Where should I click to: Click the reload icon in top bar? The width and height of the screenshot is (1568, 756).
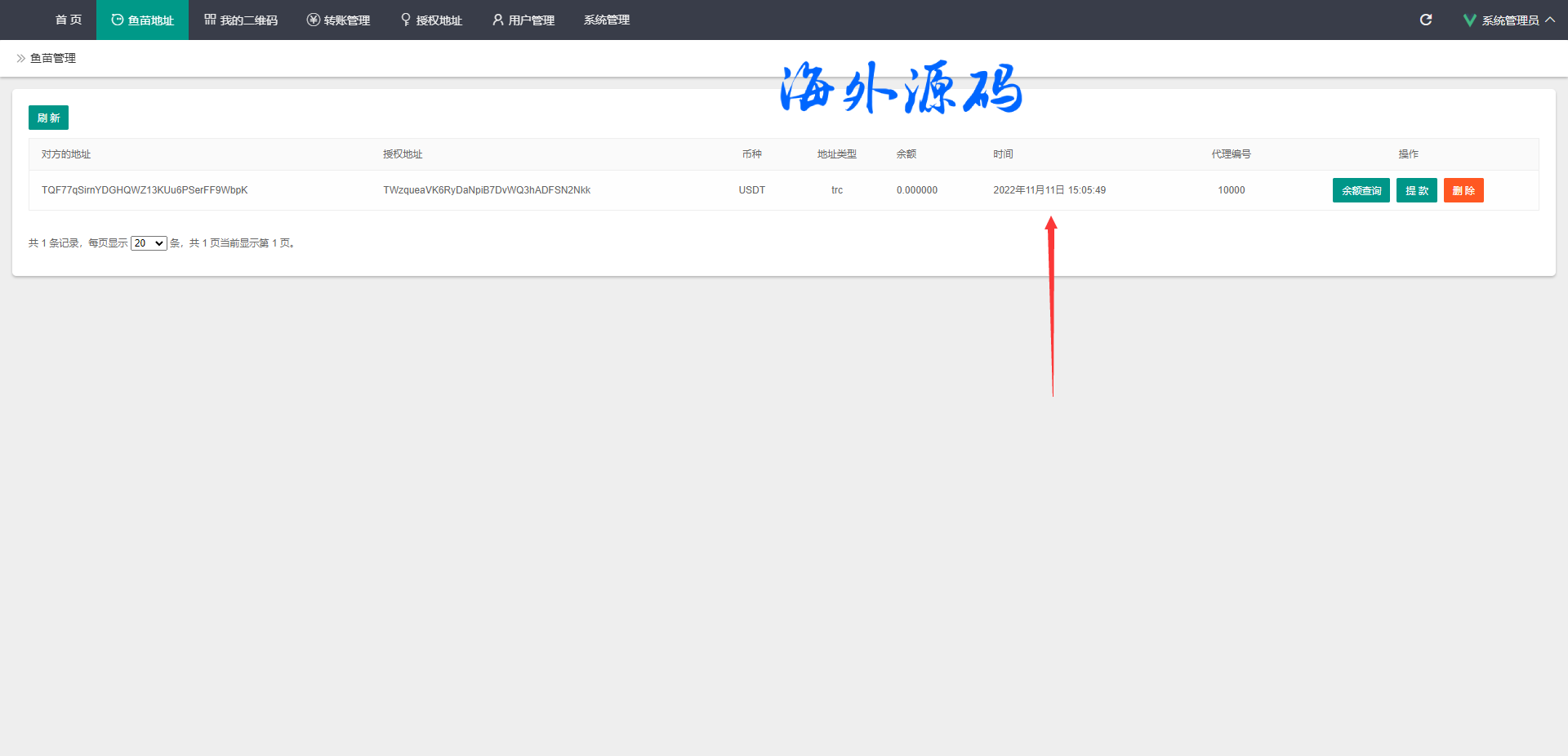point(1426,20)
